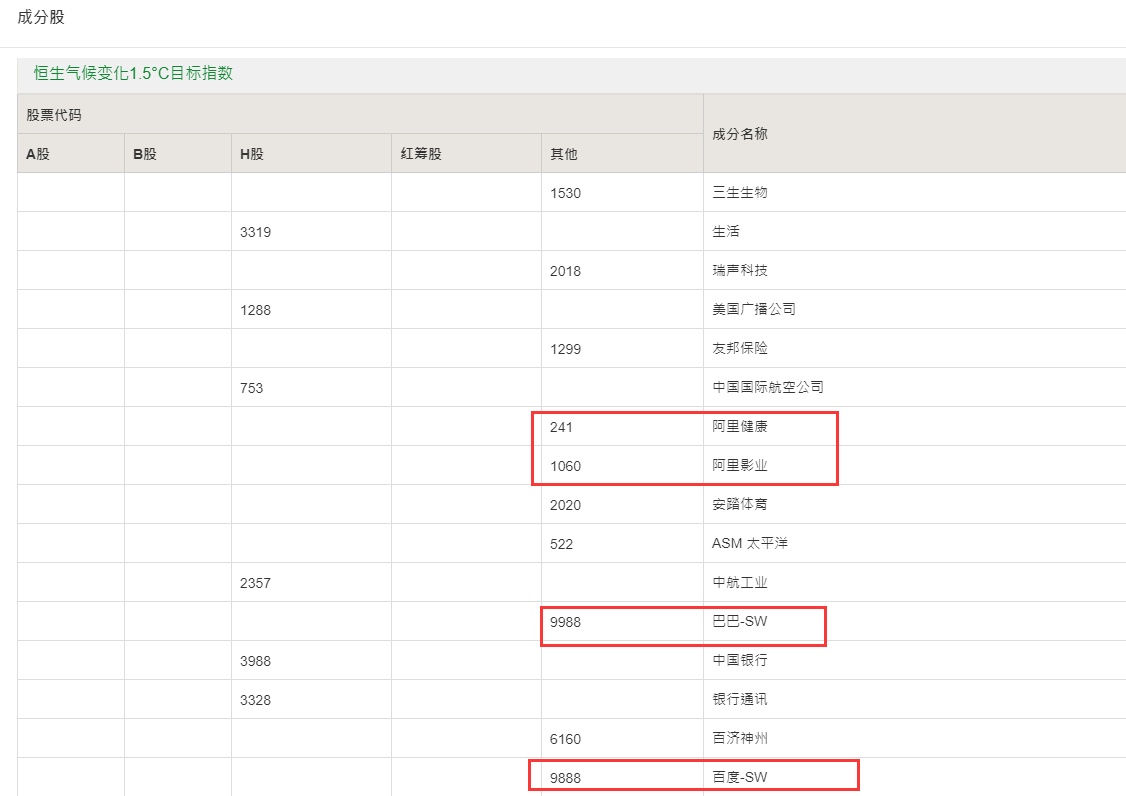Select stock code 2018
The width and height of the screenshot is (1126, 796).
[565, 271]
